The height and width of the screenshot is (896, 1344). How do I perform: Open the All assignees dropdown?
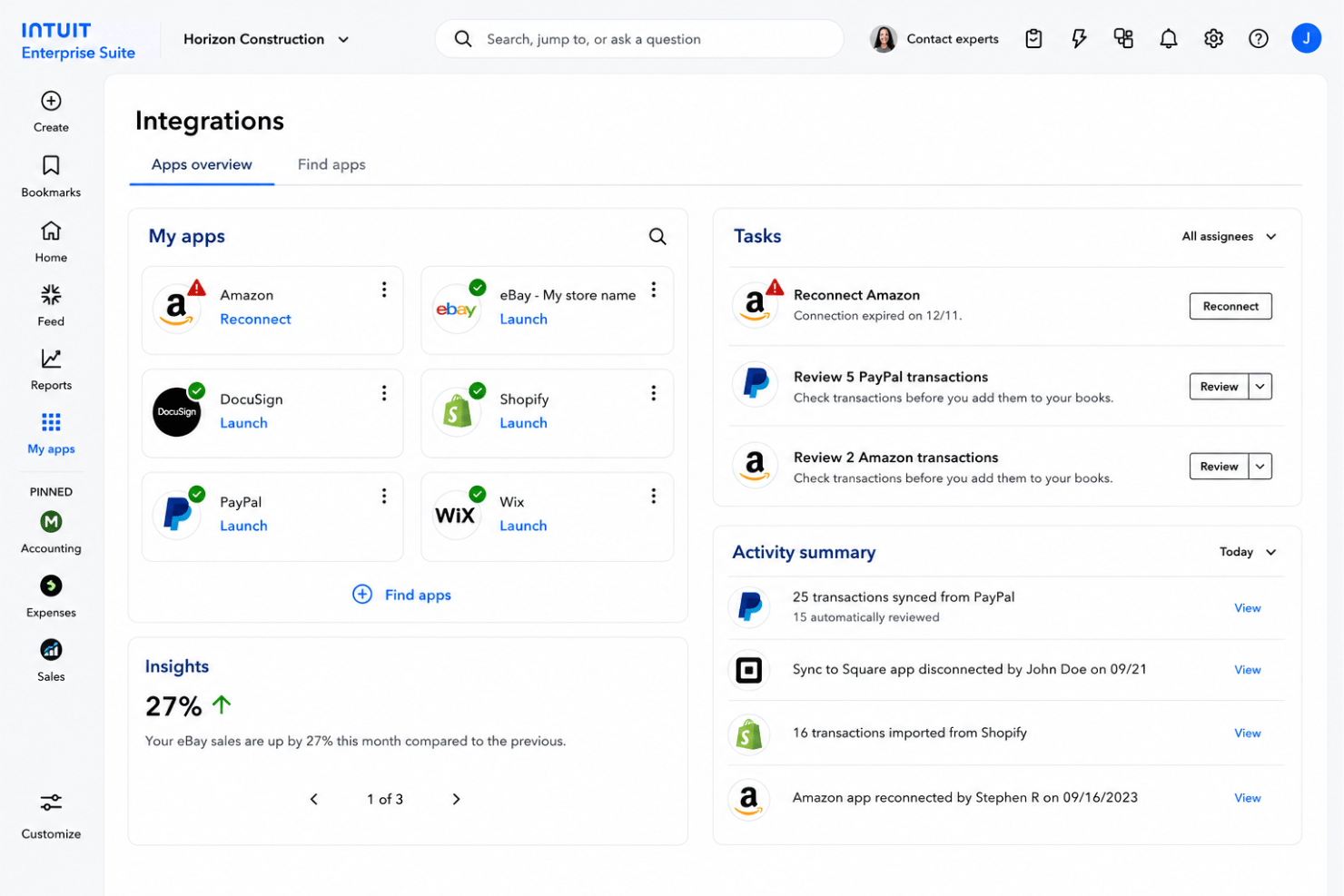point(1229,236)
